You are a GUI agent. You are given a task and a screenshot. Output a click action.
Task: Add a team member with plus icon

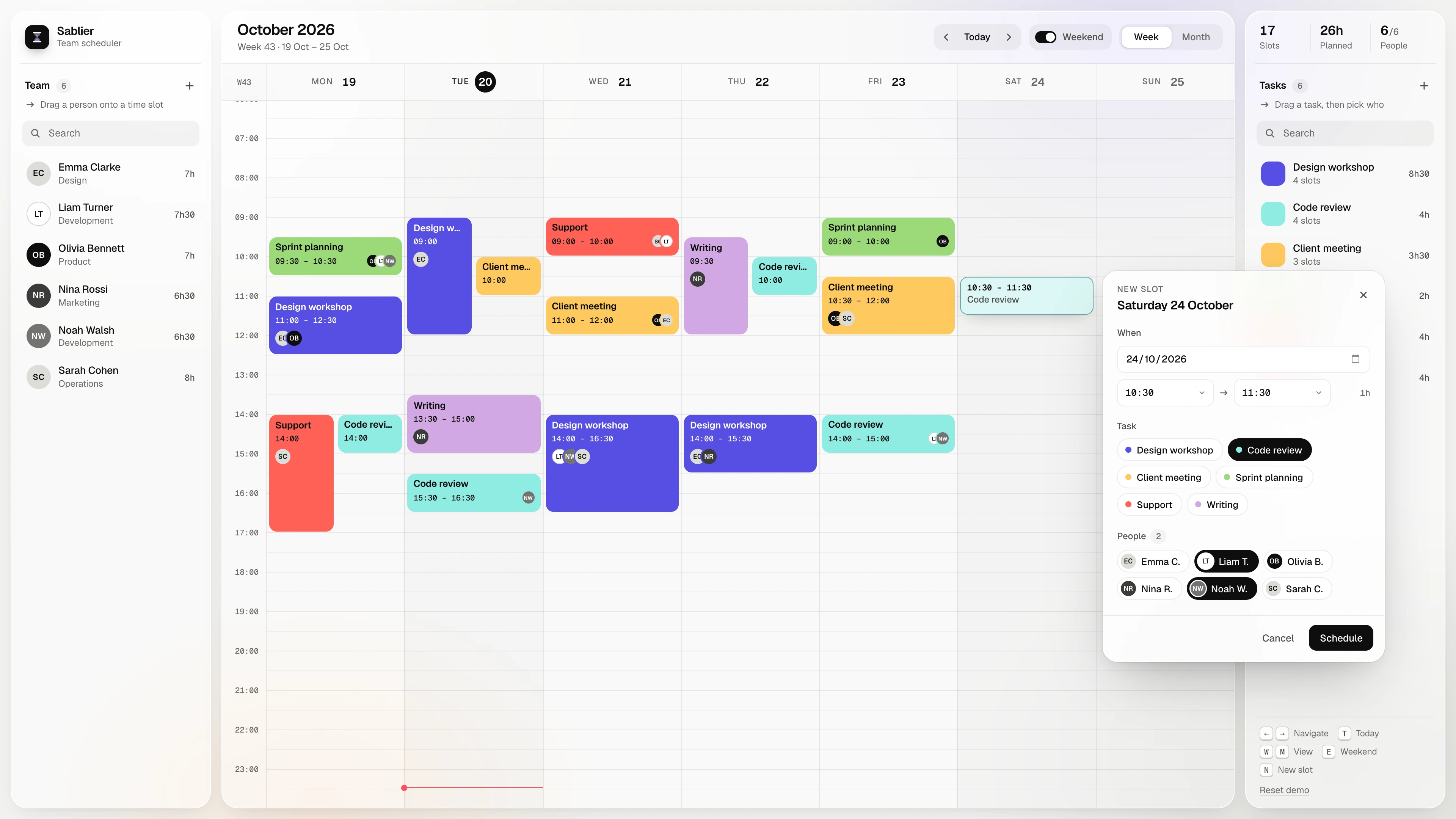point(189,86)
